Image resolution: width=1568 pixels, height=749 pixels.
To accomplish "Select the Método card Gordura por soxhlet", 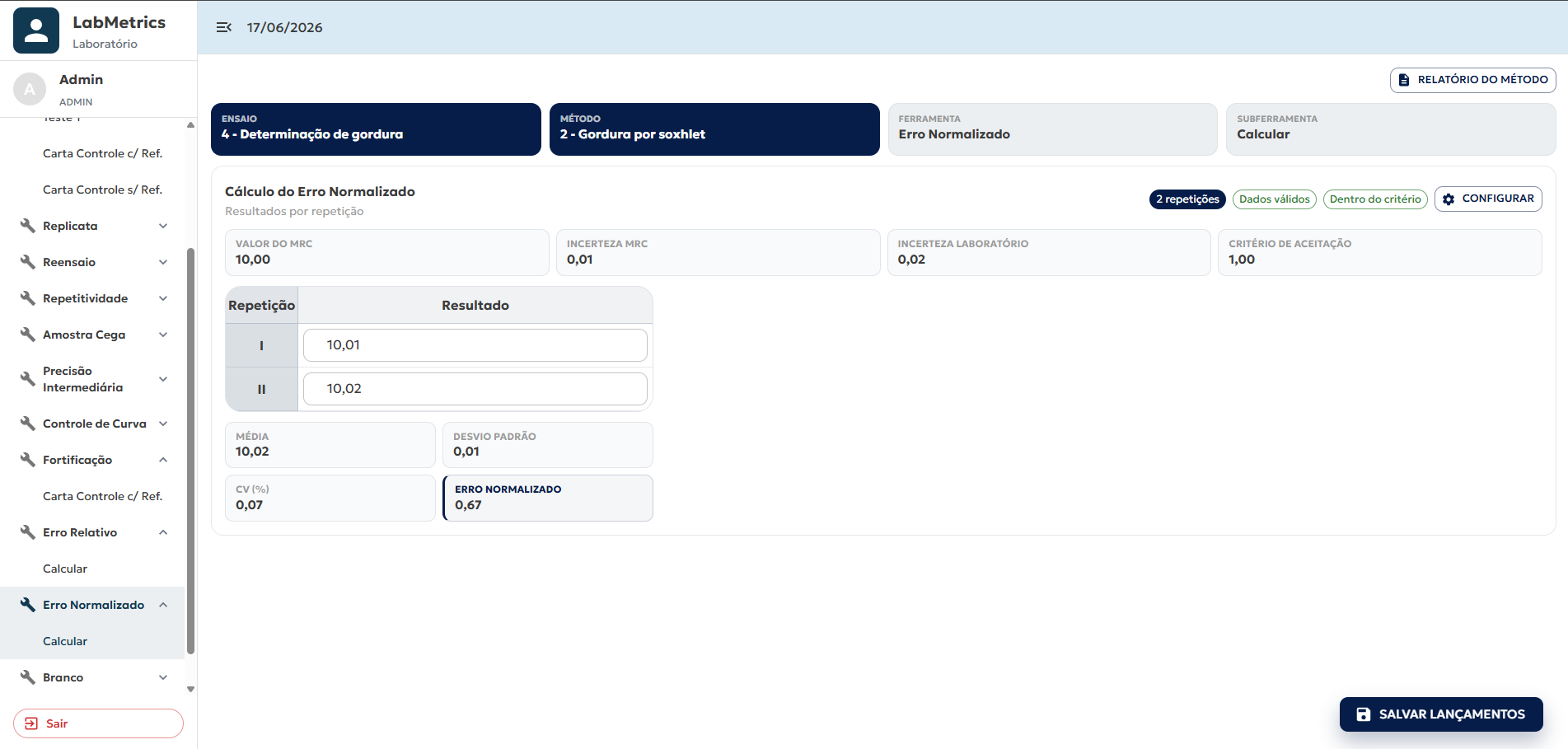I will (x=714, y=129).
